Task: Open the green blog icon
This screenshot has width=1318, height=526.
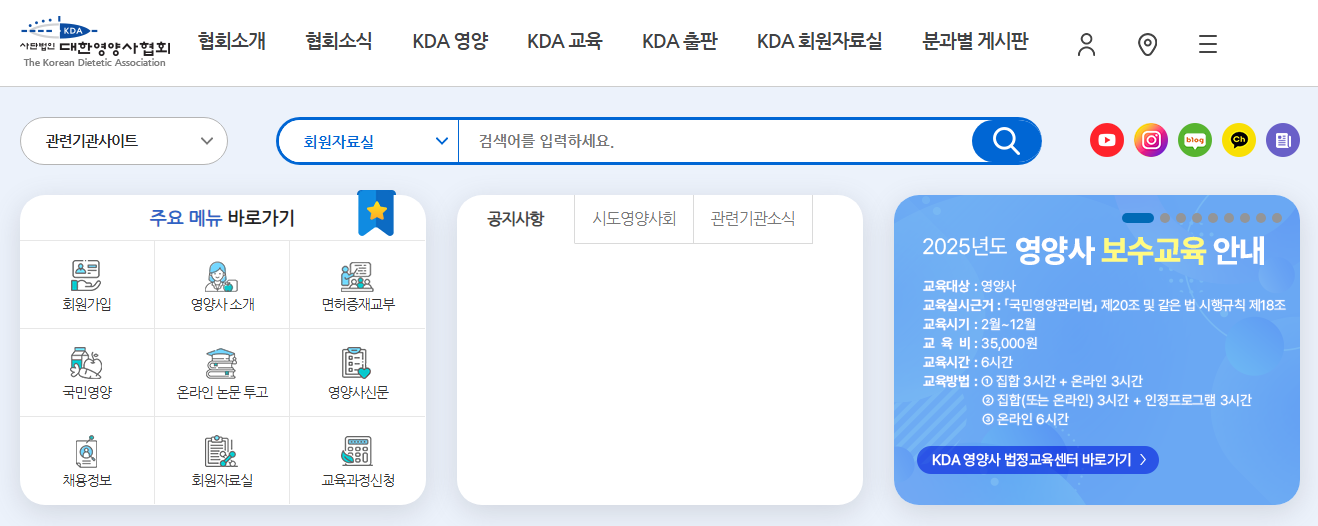Action: [x=1195, y=140]
